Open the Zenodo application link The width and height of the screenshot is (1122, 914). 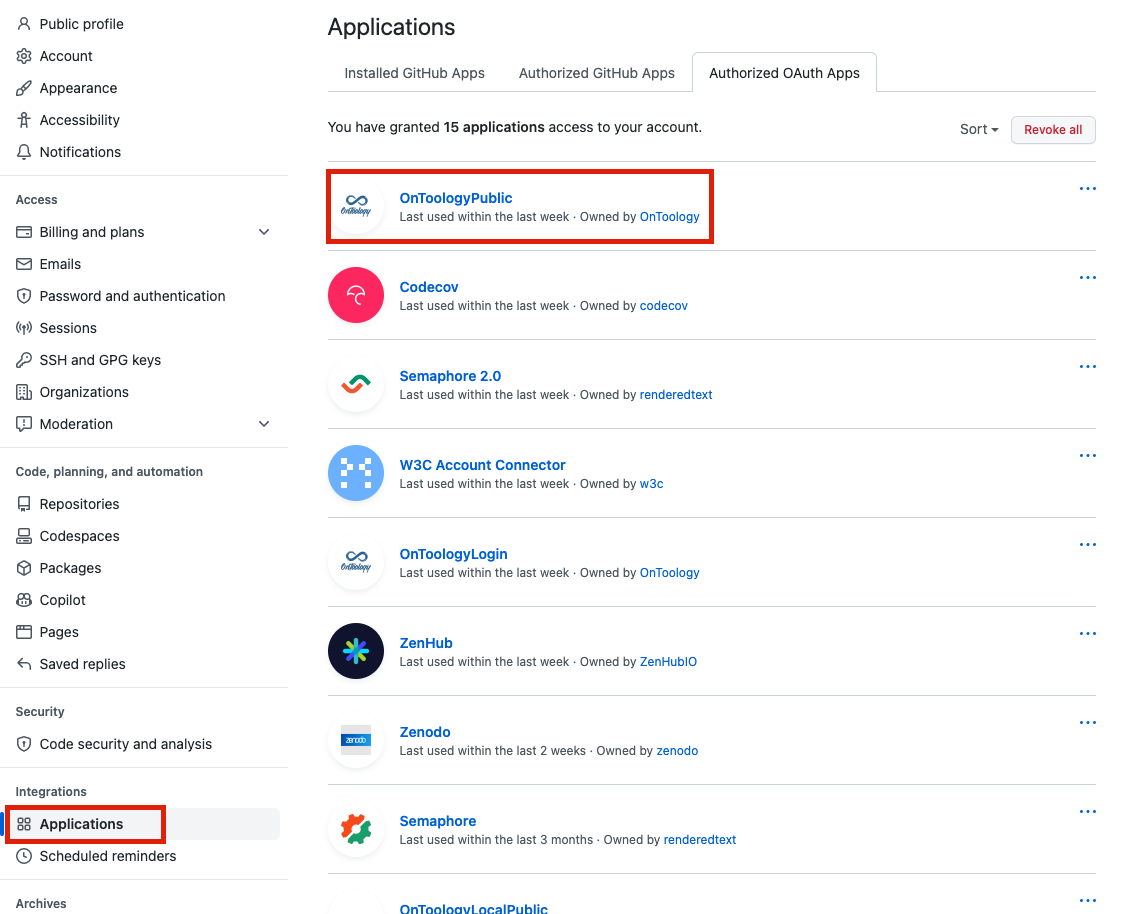[425, 732]
